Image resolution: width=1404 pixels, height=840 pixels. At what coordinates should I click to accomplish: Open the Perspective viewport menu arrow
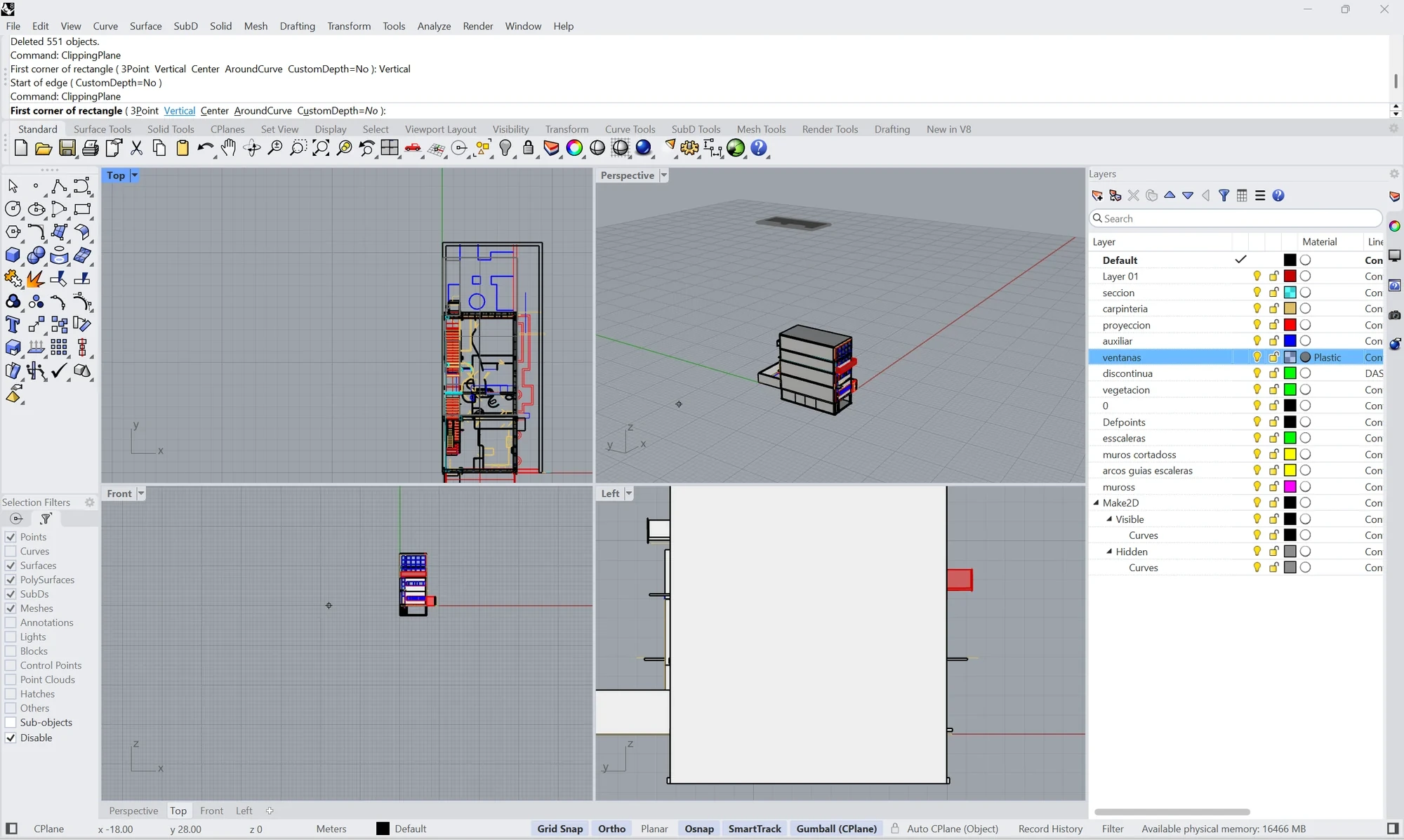click(664, 175)
